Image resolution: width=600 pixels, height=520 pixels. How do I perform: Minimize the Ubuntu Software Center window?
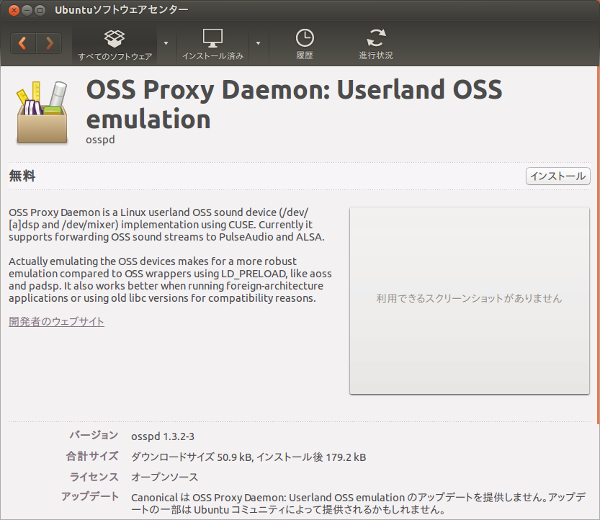point(27,10)
